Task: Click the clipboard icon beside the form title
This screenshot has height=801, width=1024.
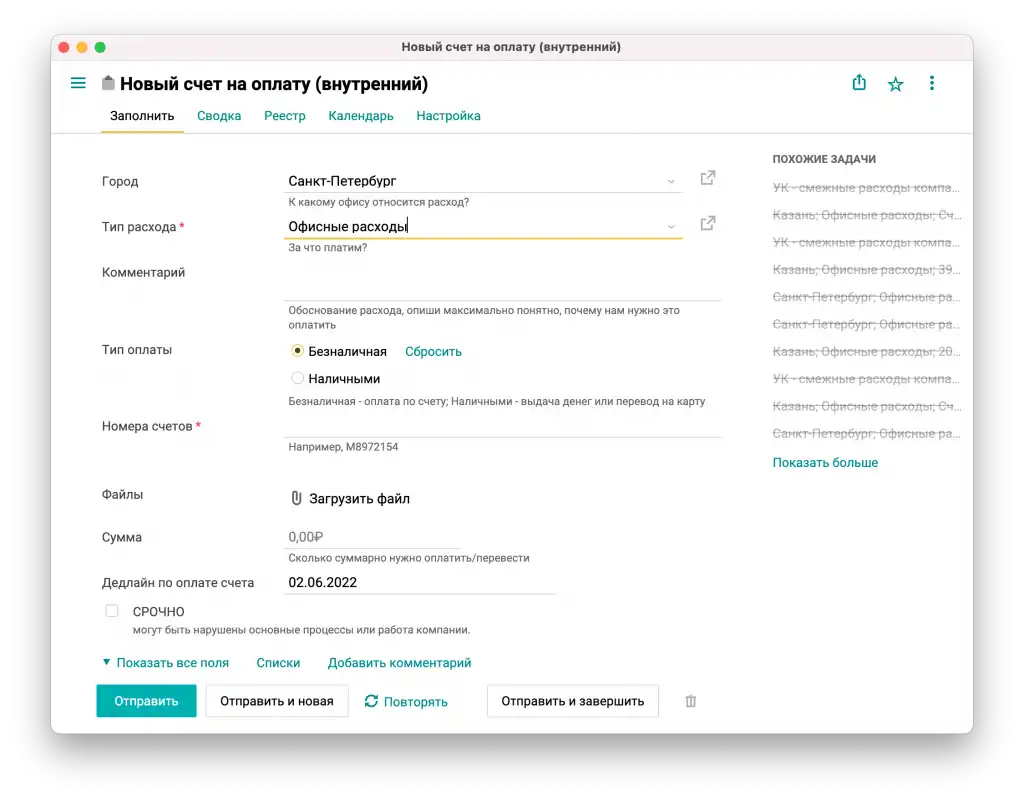Action: (108, 83)
